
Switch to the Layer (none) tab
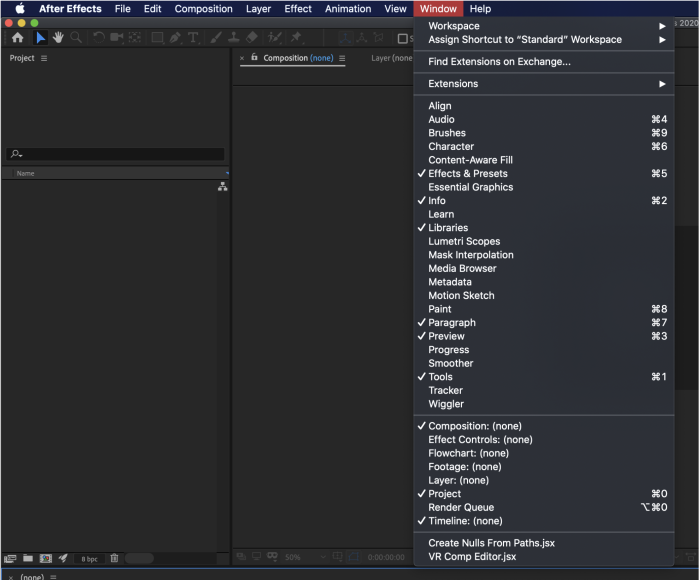[391, 58]
